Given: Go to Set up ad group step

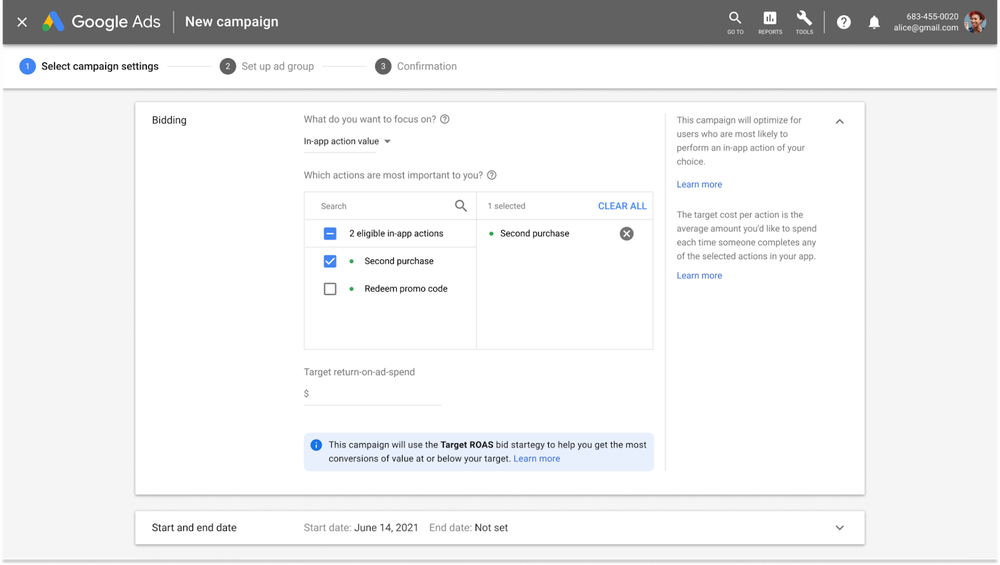Looking at the screenshot, I should (267, 67).
